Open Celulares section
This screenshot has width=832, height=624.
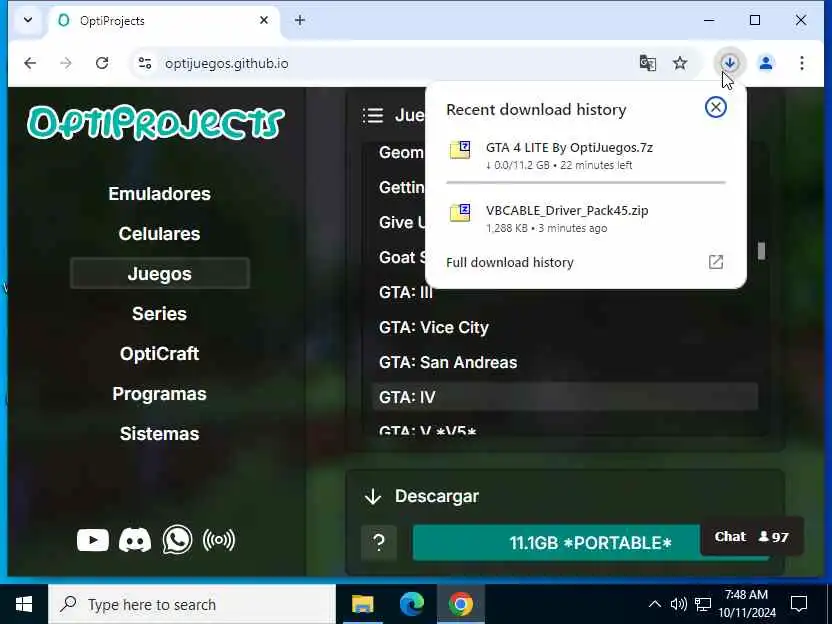coord(159,233)
